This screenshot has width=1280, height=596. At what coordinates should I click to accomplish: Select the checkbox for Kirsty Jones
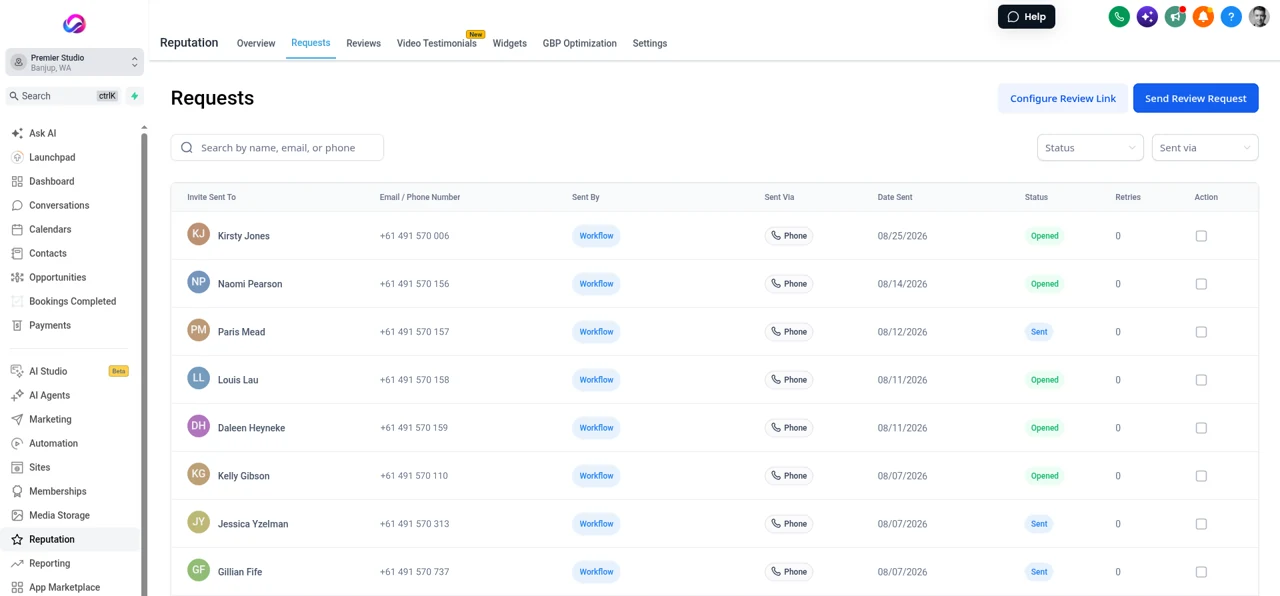tap(1201, 236)
